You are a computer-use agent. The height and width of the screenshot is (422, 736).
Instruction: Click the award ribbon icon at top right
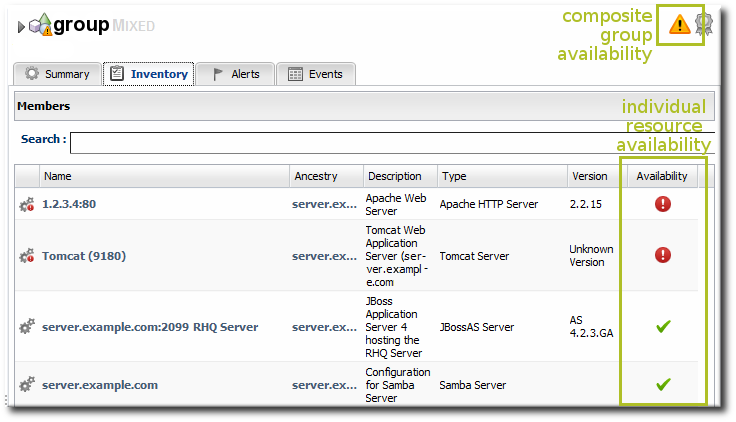click(x=703, y=24)
